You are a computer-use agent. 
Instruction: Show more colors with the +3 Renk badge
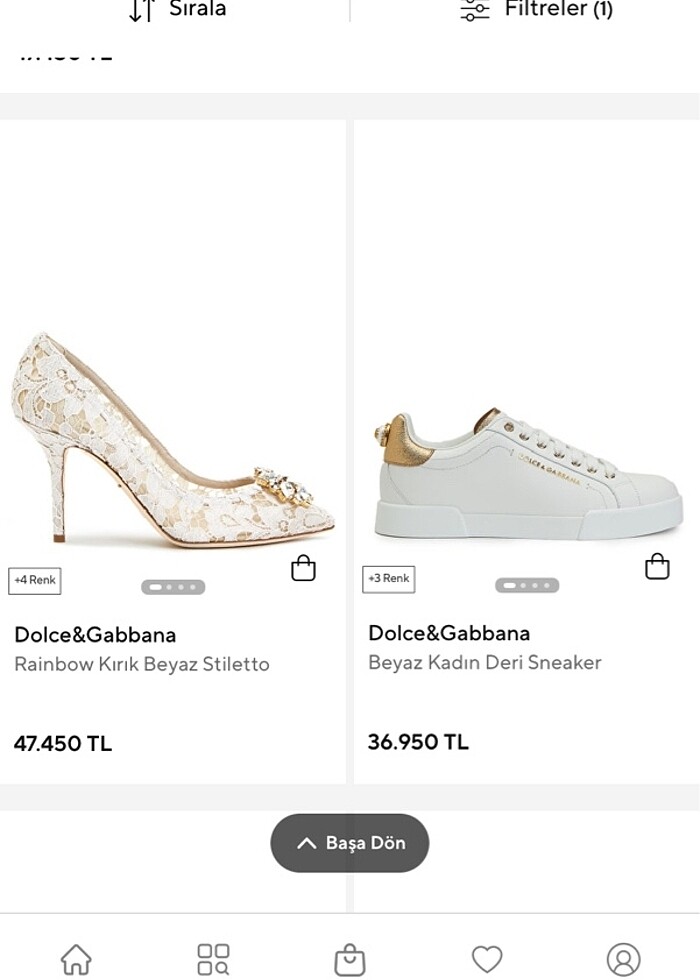[x=388, y=578]
